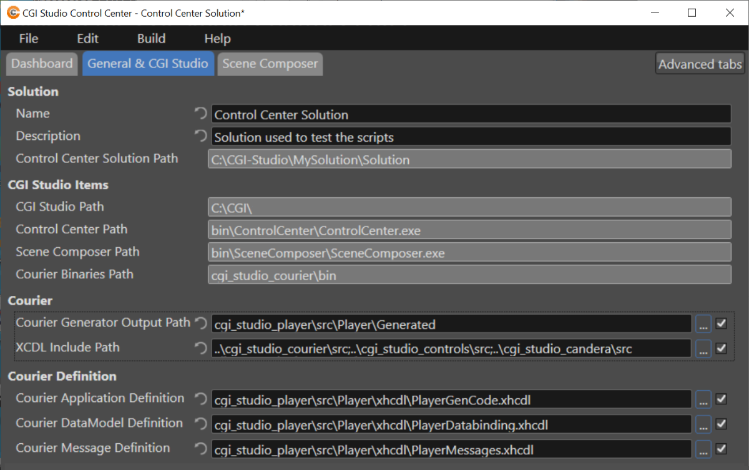Image resolution: width=749 pixels, height=470 pixels.
Task: Toggle the Courier Message Definition checkbox
Action: pyautogui.click(x=721, y=449)
